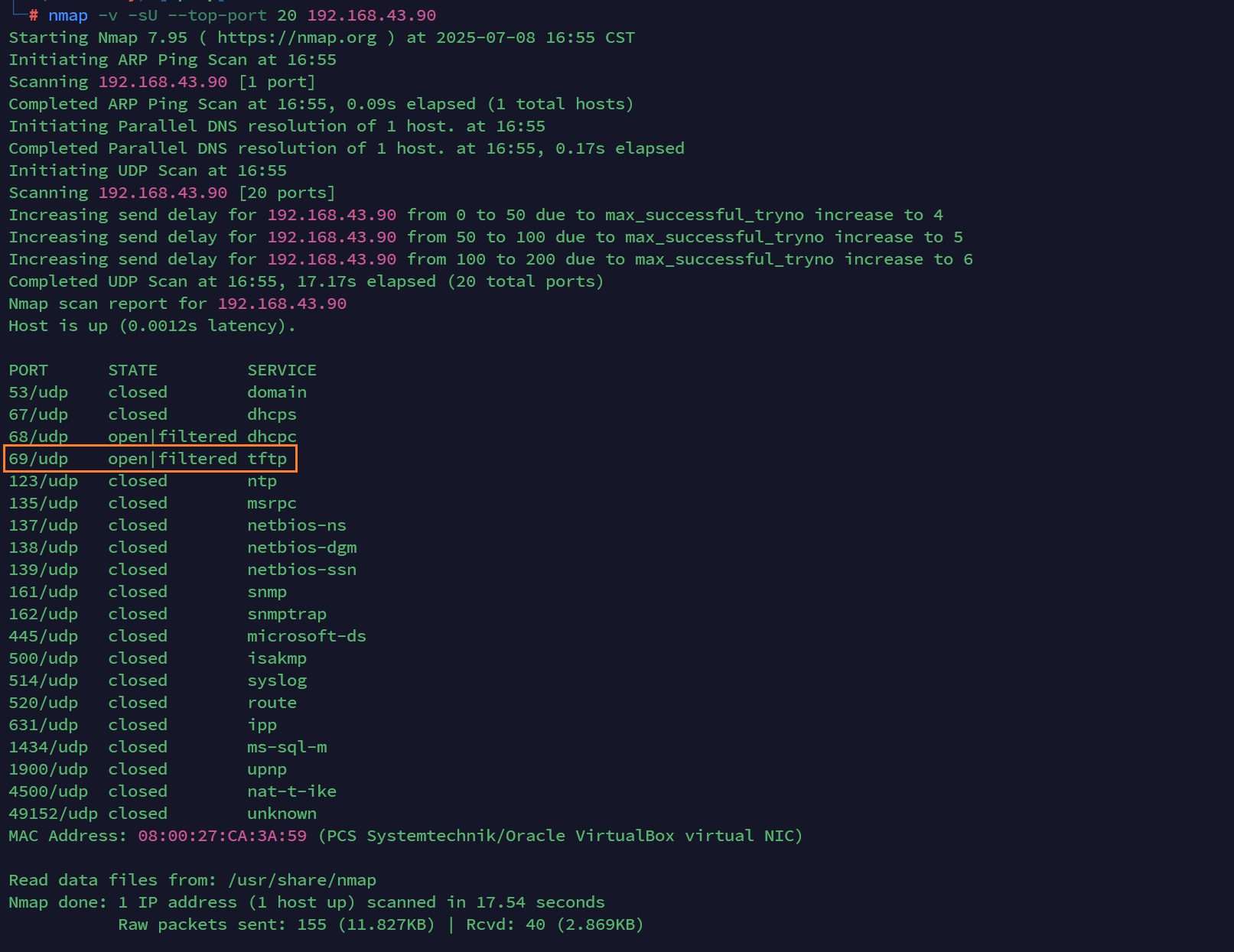This screenshot has height=952, width=1234.
Task: Click the -sU flag in the command
Action: (x=148, y=15)
